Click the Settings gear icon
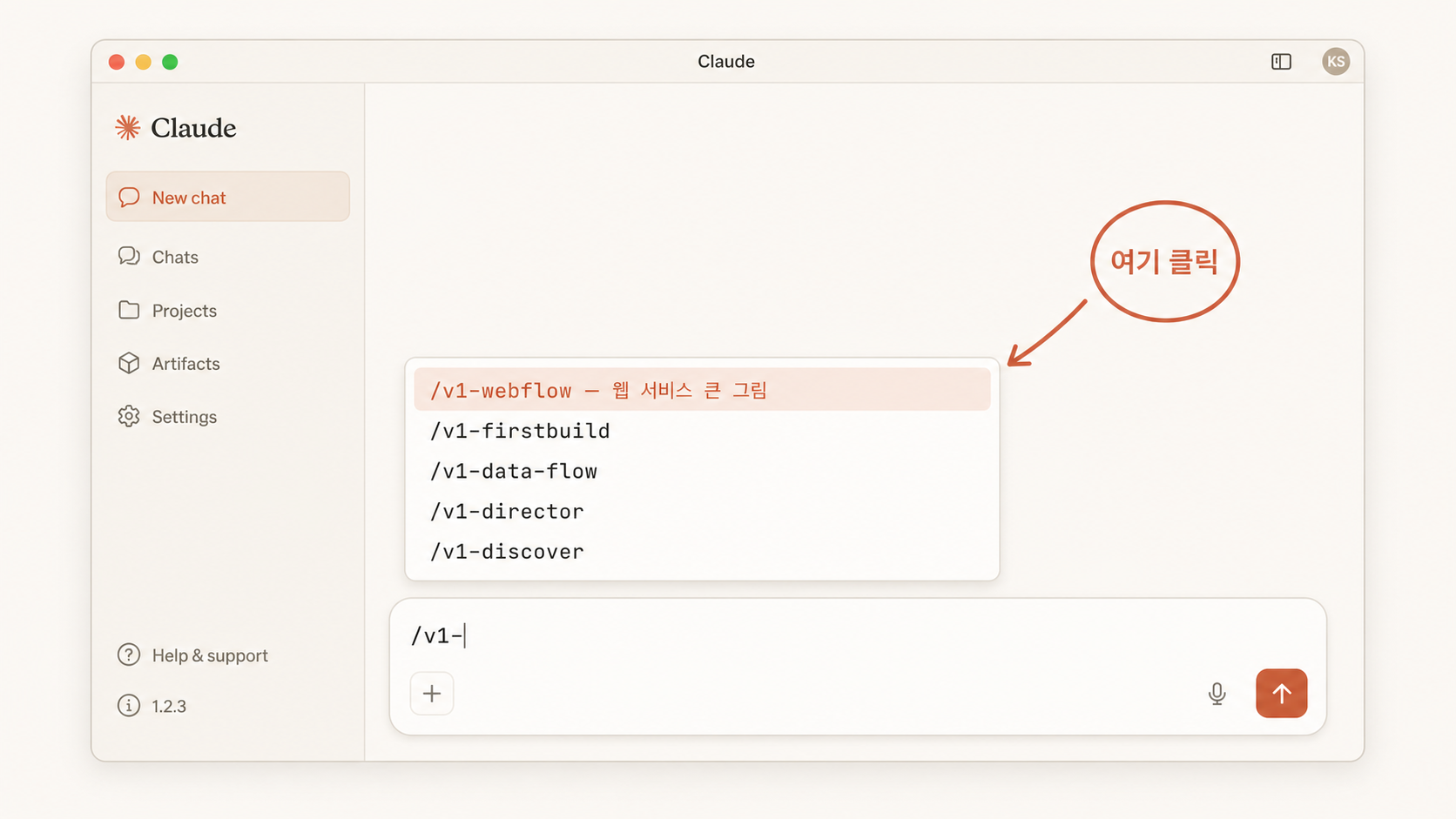Viewport: 1456px width, 819px height. click(129, 416)
